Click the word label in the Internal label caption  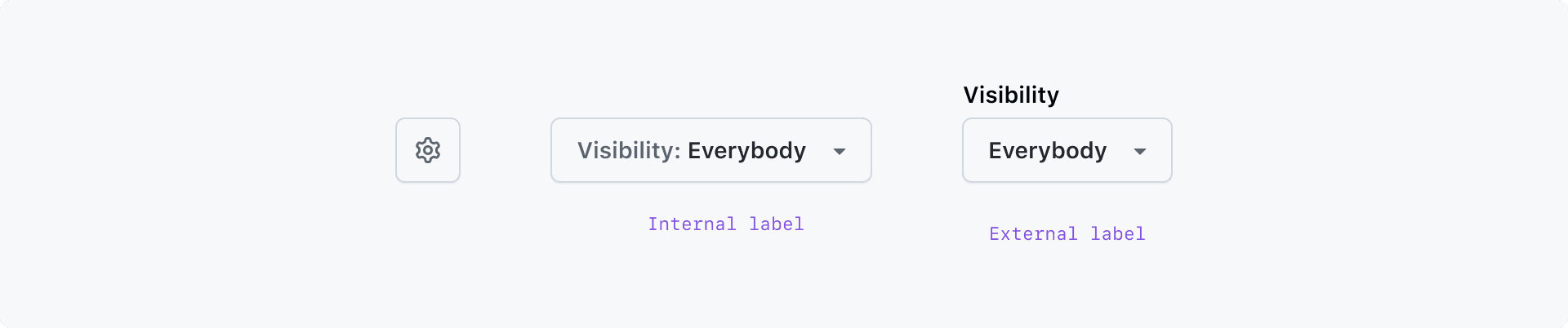click(x=777, y=224)
